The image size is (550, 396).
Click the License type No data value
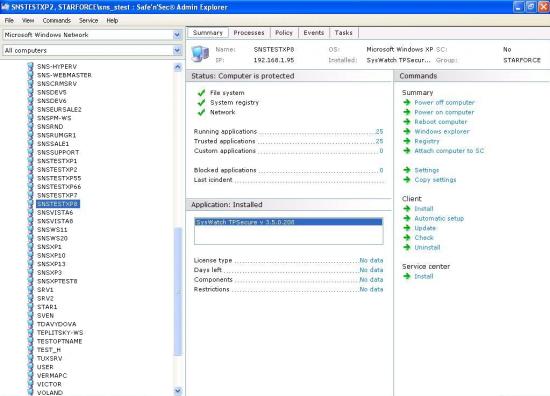click(x=371, y=260)
